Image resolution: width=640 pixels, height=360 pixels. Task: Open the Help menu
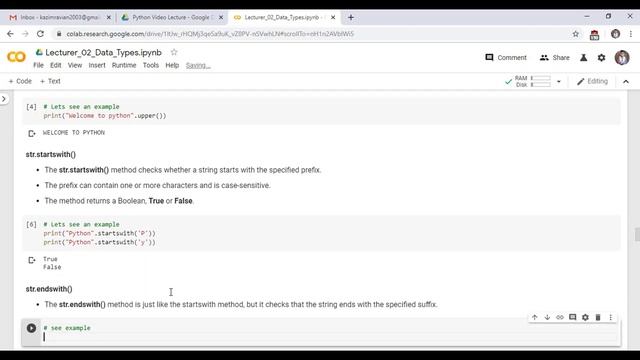point(172,65)
